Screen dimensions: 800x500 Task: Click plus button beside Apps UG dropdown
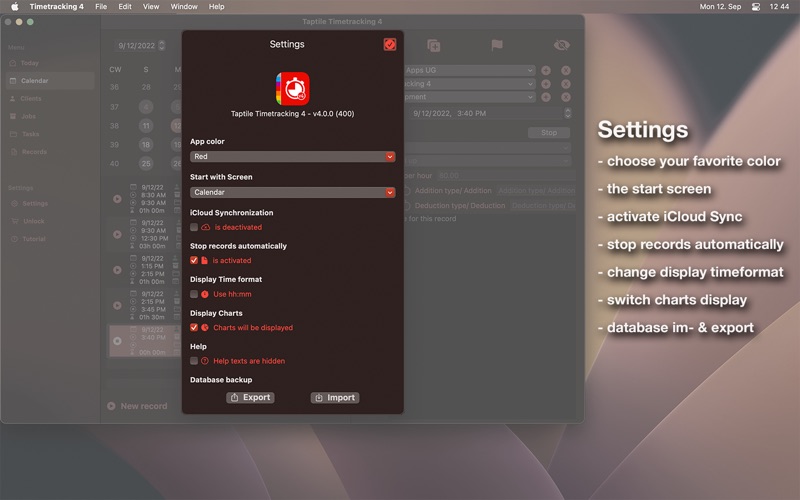pos(546,70)
